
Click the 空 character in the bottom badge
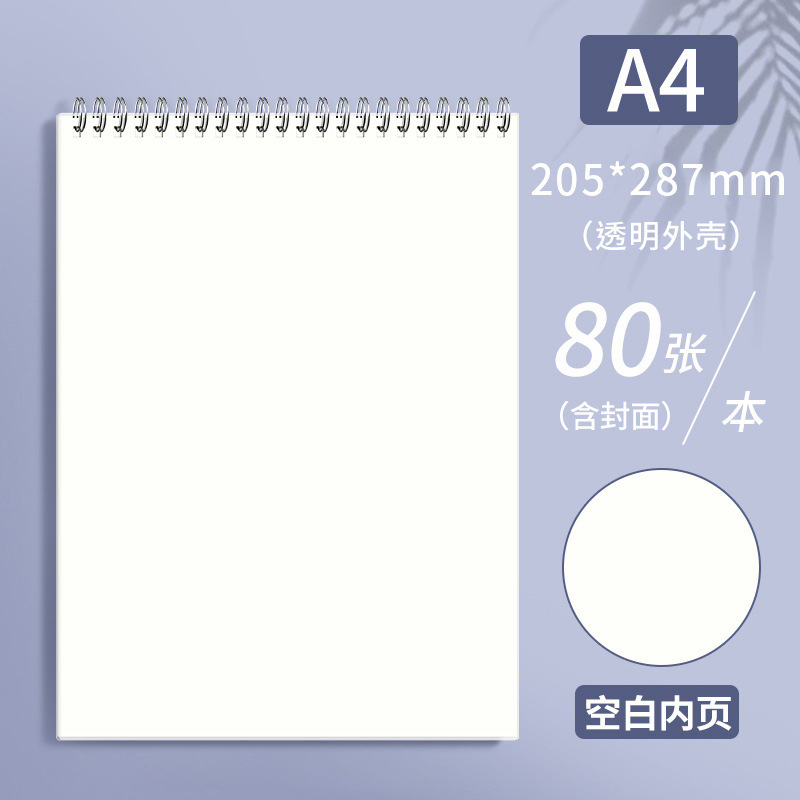coord(603,712)
